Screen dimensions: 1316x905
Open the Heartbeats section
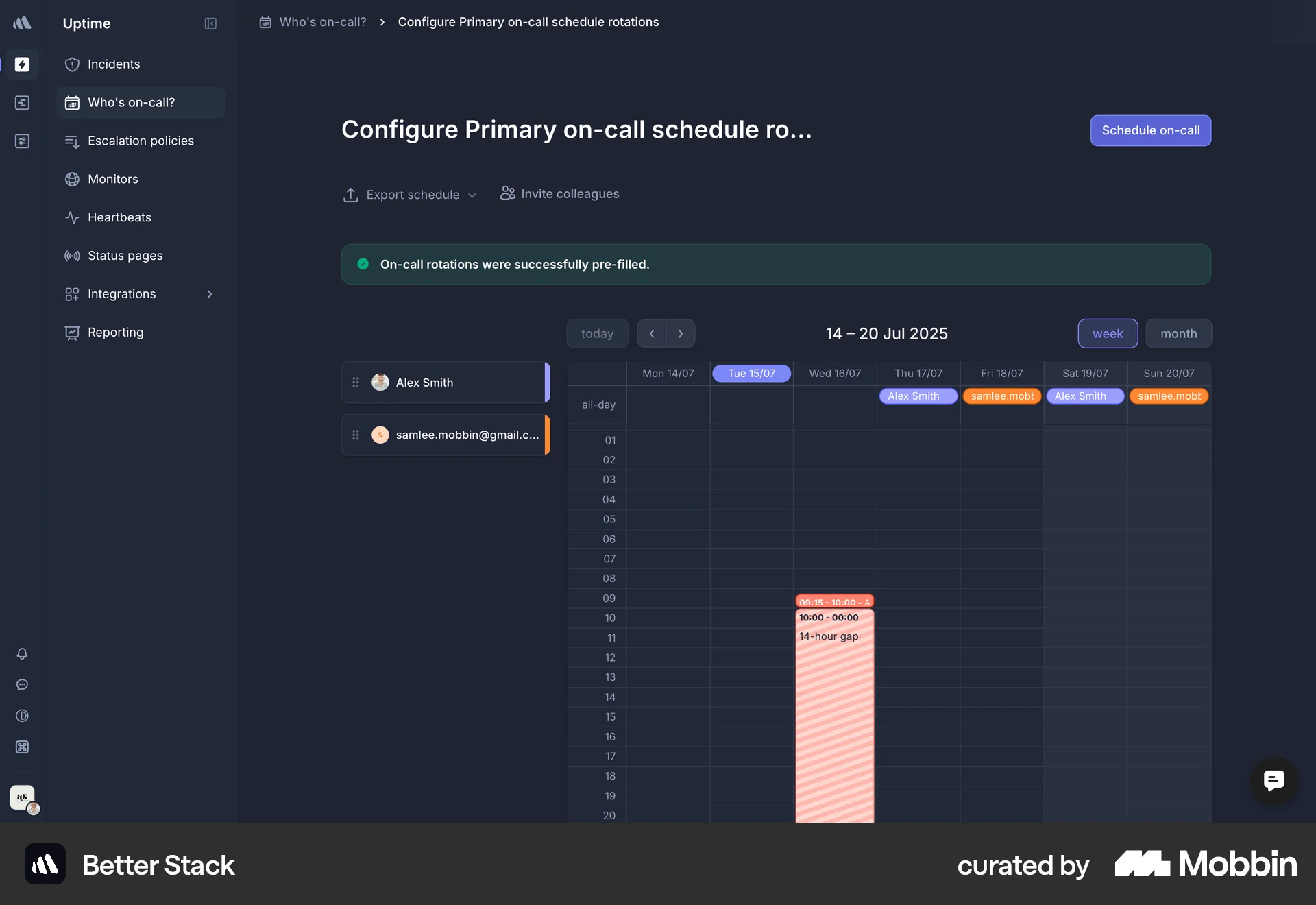point(119,217)
